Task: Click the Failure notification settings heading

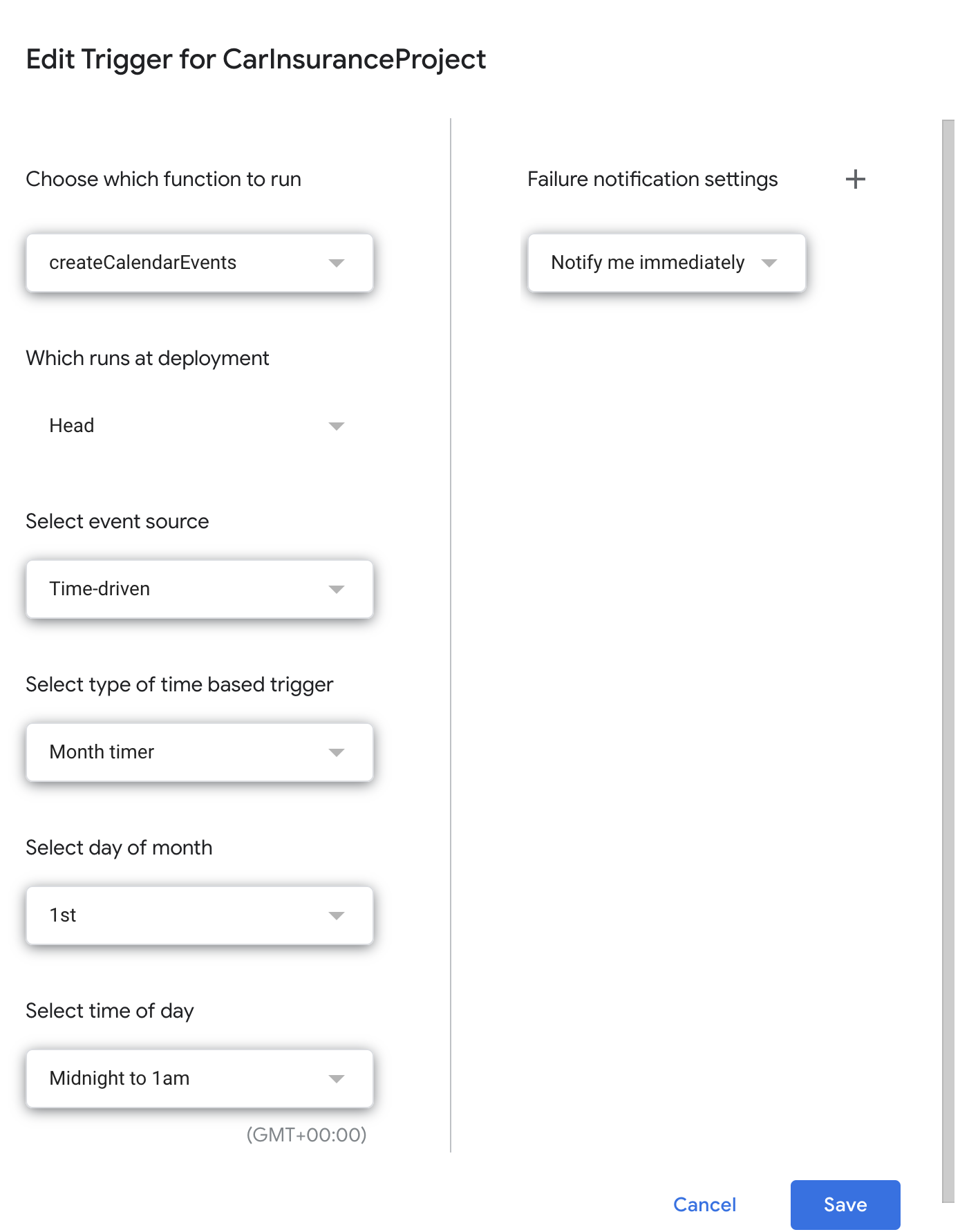Action: [x=652, y=179]
